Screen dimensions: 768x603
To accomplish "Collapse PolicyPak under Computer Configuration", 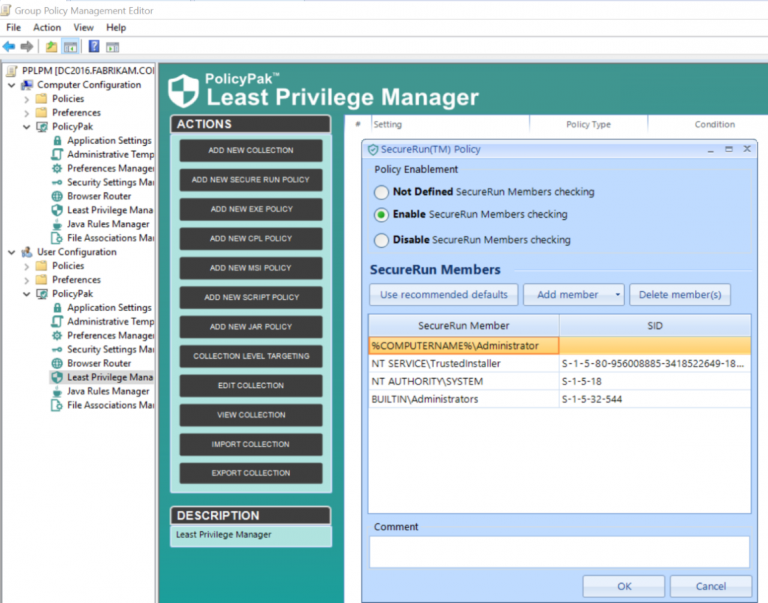I will point(27,127).
